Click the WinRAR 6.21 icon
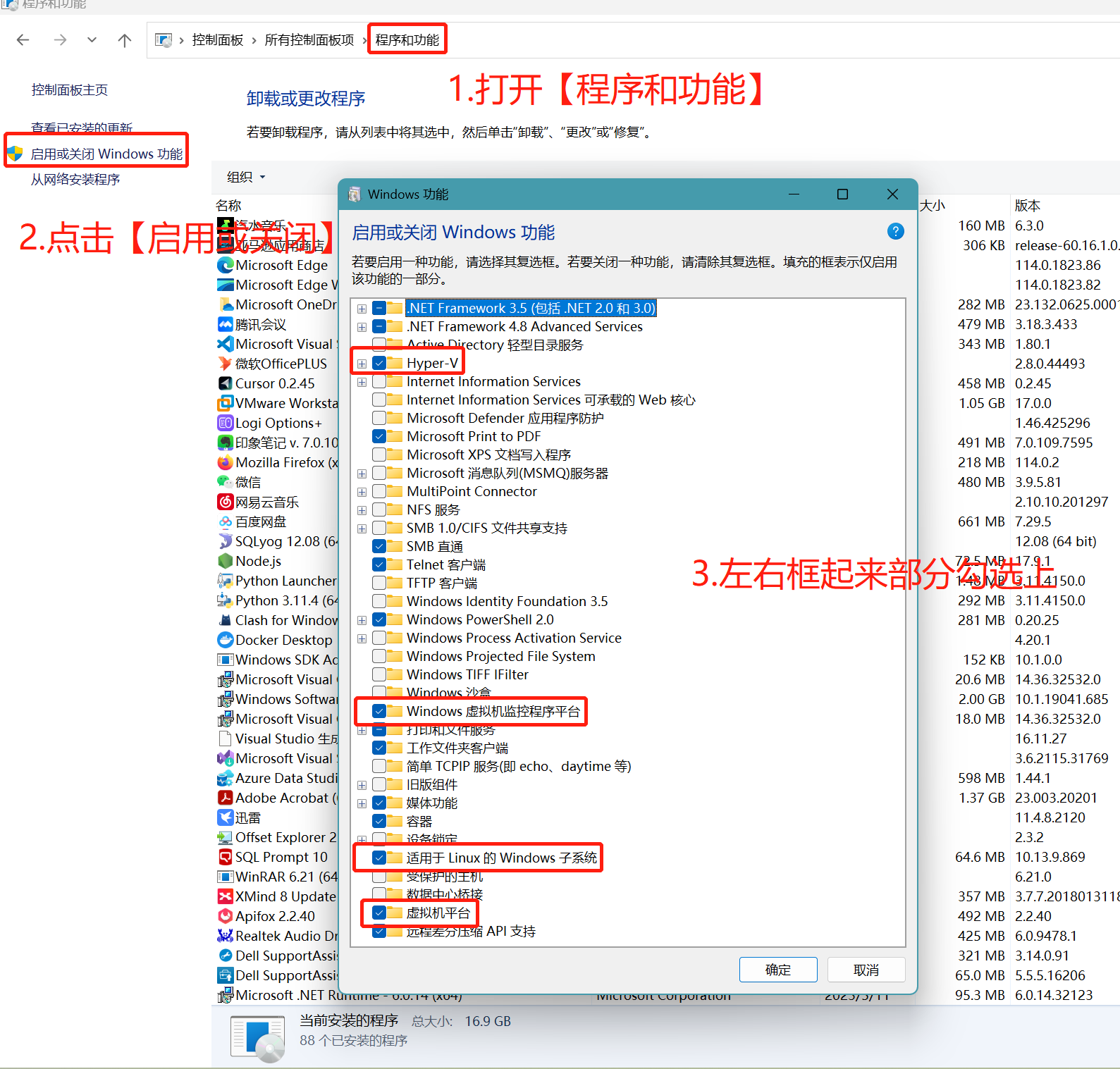The width and height of the screenshot is (1120, 1069). [225, 877]
